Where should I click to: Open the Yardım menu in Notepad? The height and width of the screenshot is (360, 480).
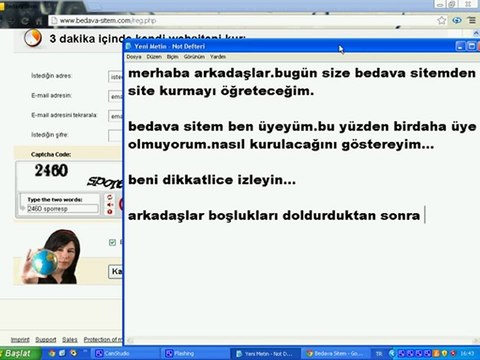click(x=218, y=57)
